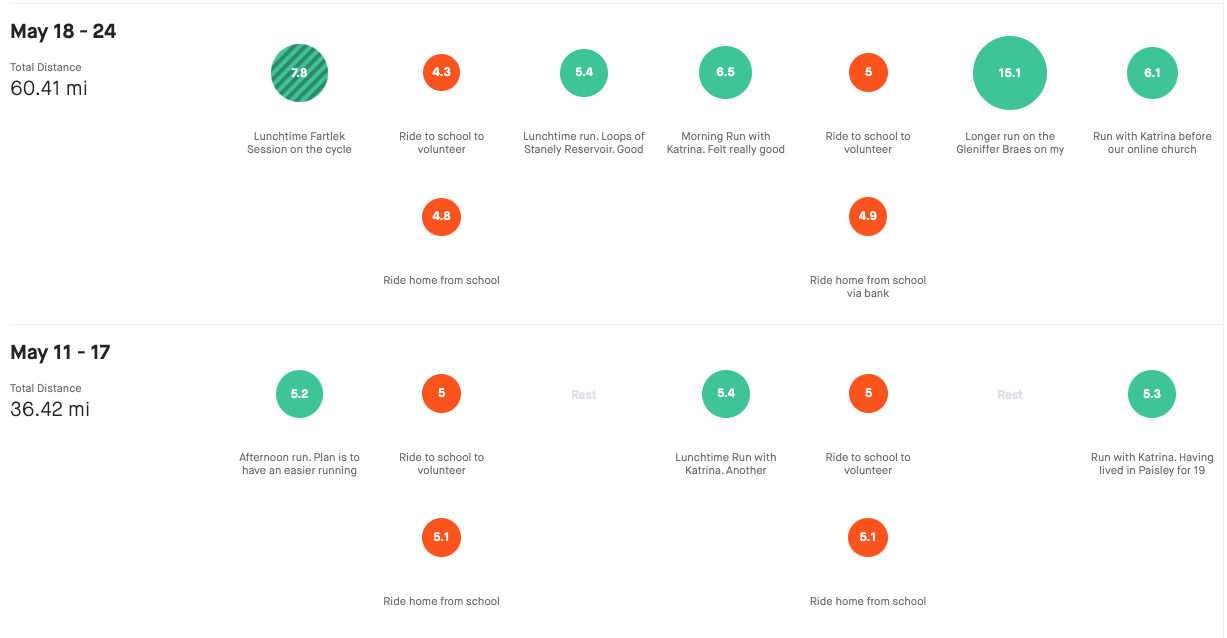Click the orange 4.8 ride home bubble
The height and width of the screenshot is (638, 1227).
click(442, 216)
